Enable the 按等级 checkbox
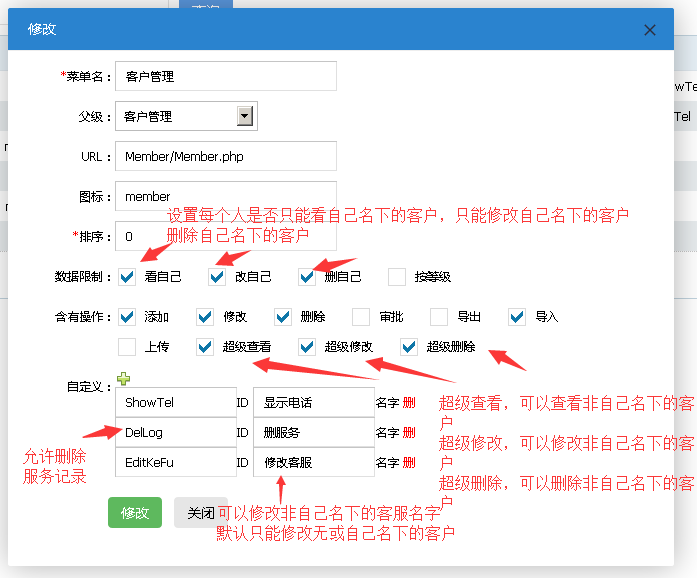The image size is (697, 578). click(x=397, y=277)
